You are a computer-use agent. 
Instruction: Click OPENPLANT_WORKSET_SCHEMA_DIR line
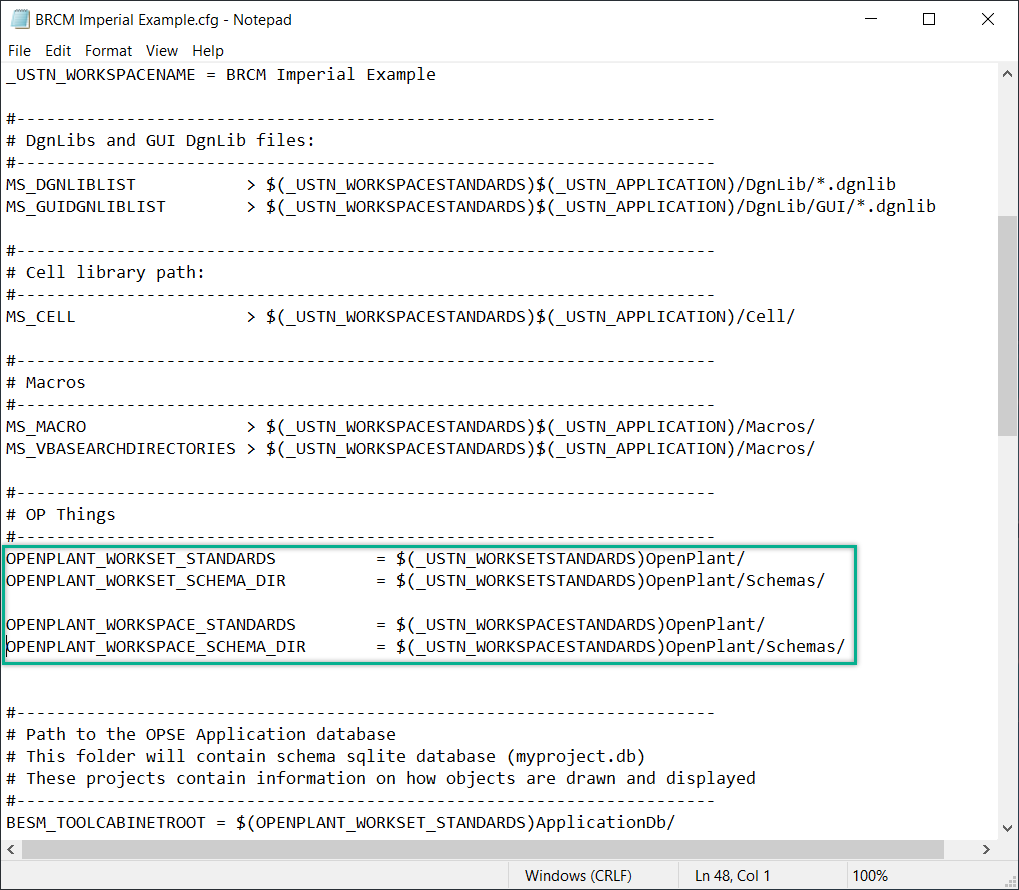point(415,581)
